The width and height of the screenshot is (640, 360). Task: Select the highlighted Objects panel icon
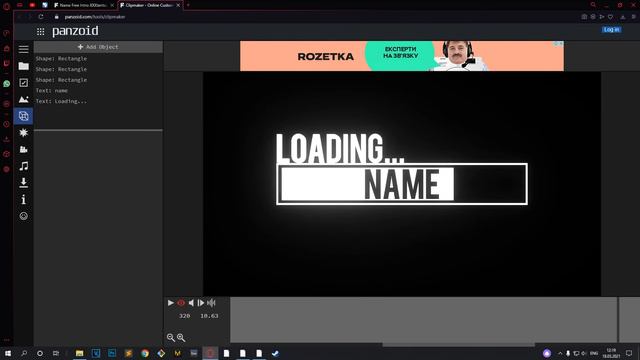click(x=24, y=116)
